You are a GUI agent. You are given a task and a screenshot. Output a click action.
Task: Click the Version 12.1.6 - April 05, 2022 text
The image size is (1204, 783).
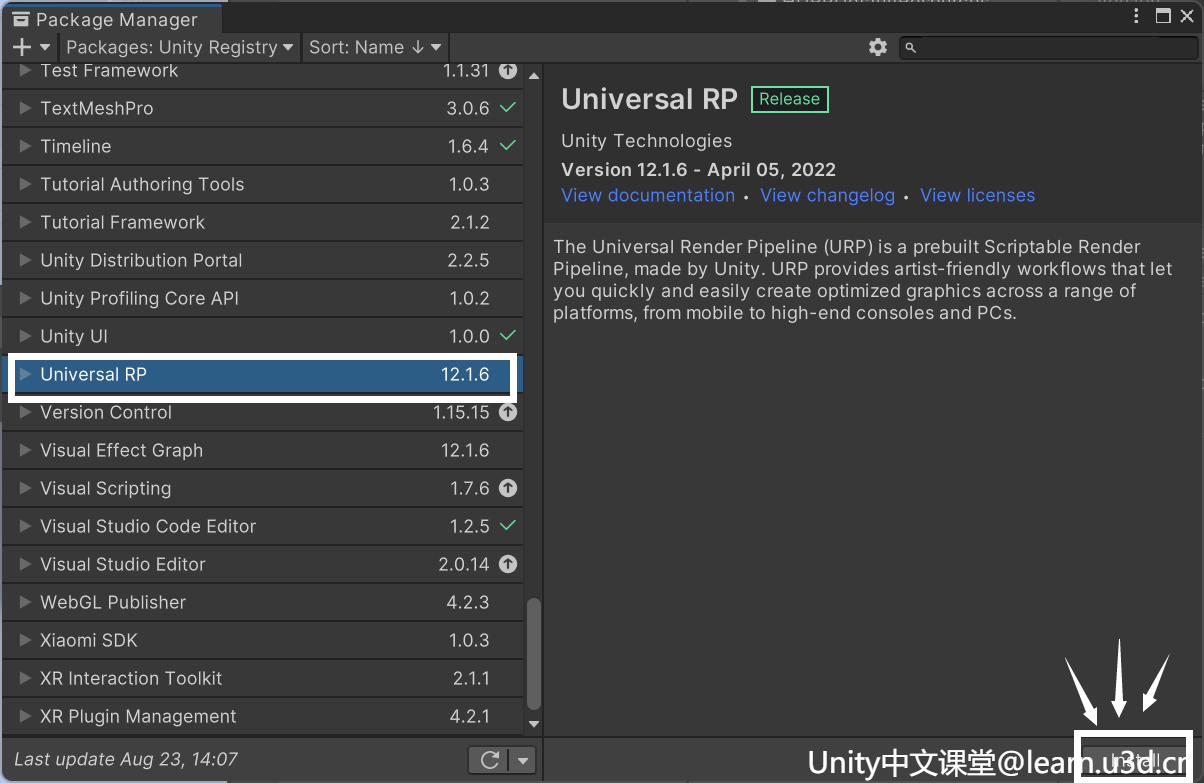pyautogui.click(x=698, y=169)
